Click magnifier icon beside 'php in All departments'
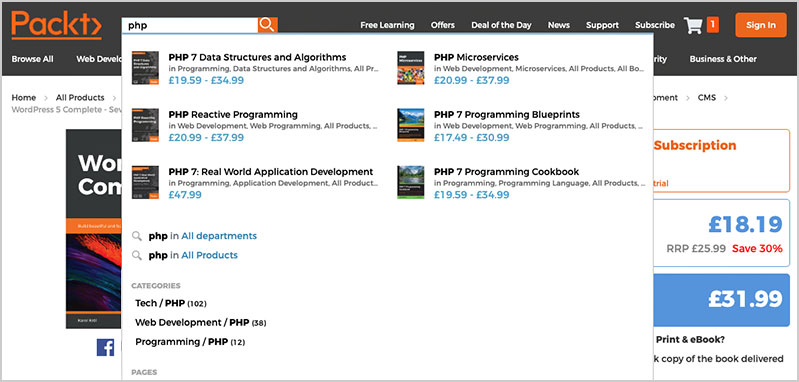The width and height of the screenshot is (799, 382). point(137,236)
